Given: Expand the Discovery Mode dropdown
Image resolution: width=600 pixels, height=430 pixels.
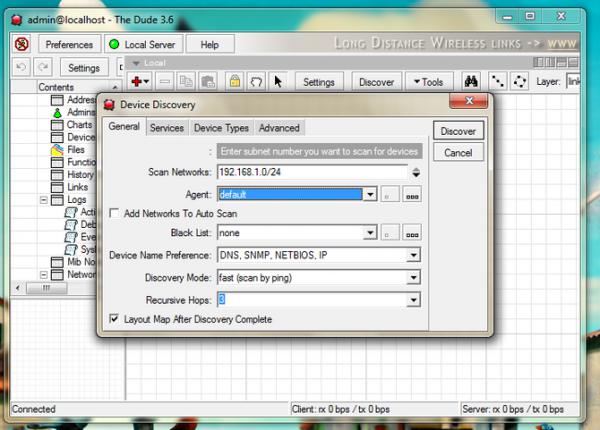Looking at the screenshot, I should pos(414,277).
